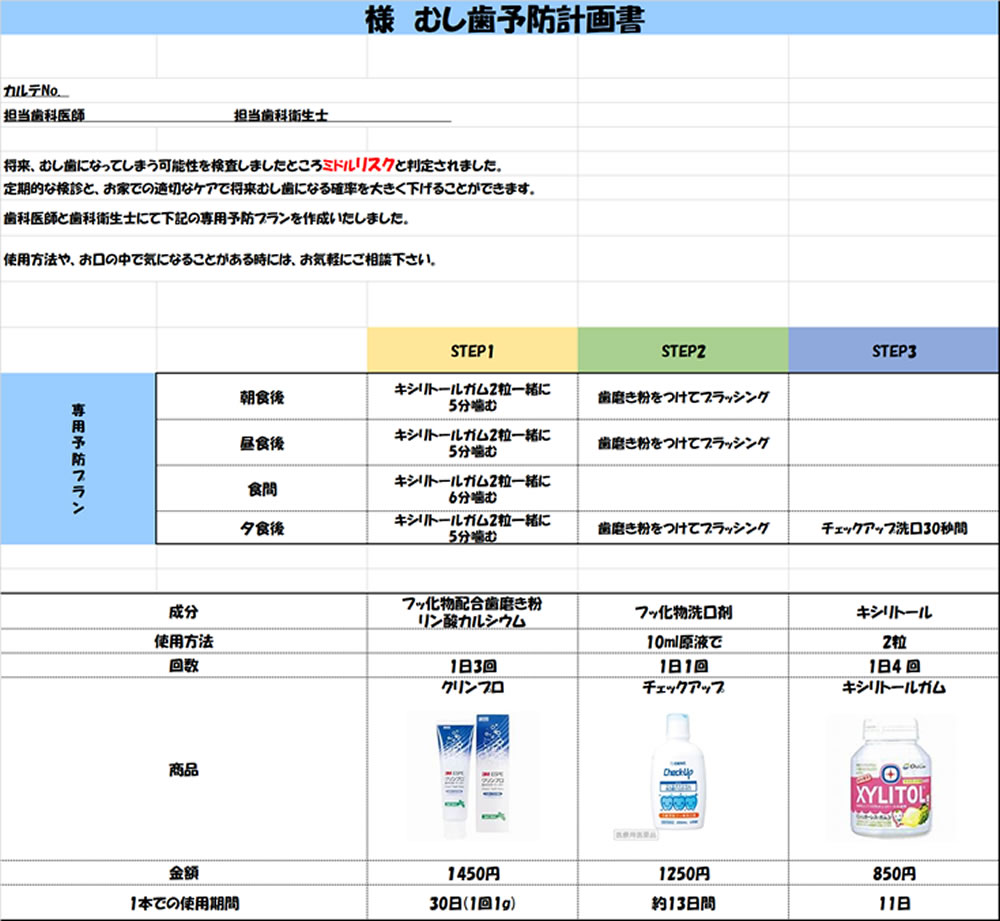
Task: Click the 850円 price cell
Action: pyautogui.click(x=894, y=873)
